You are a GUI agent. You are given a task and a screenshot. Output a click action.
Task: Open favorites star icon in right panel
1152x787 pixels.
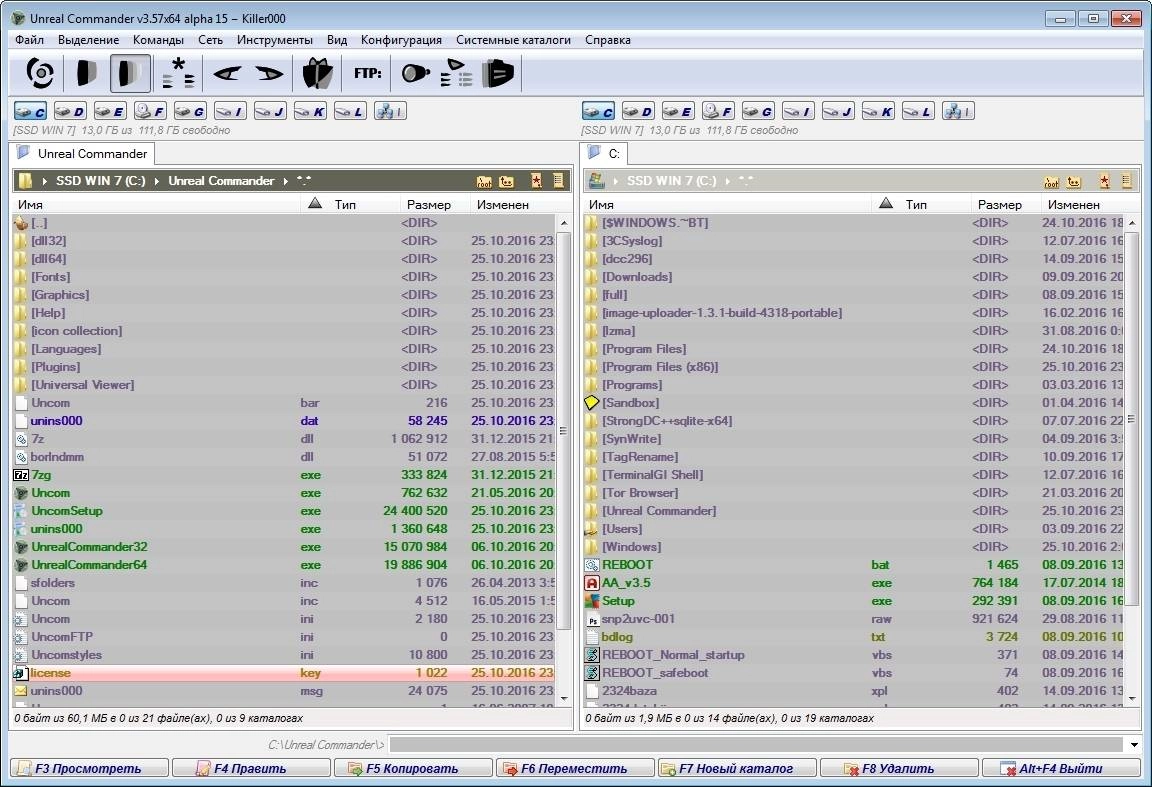[x=1104, y=181]
